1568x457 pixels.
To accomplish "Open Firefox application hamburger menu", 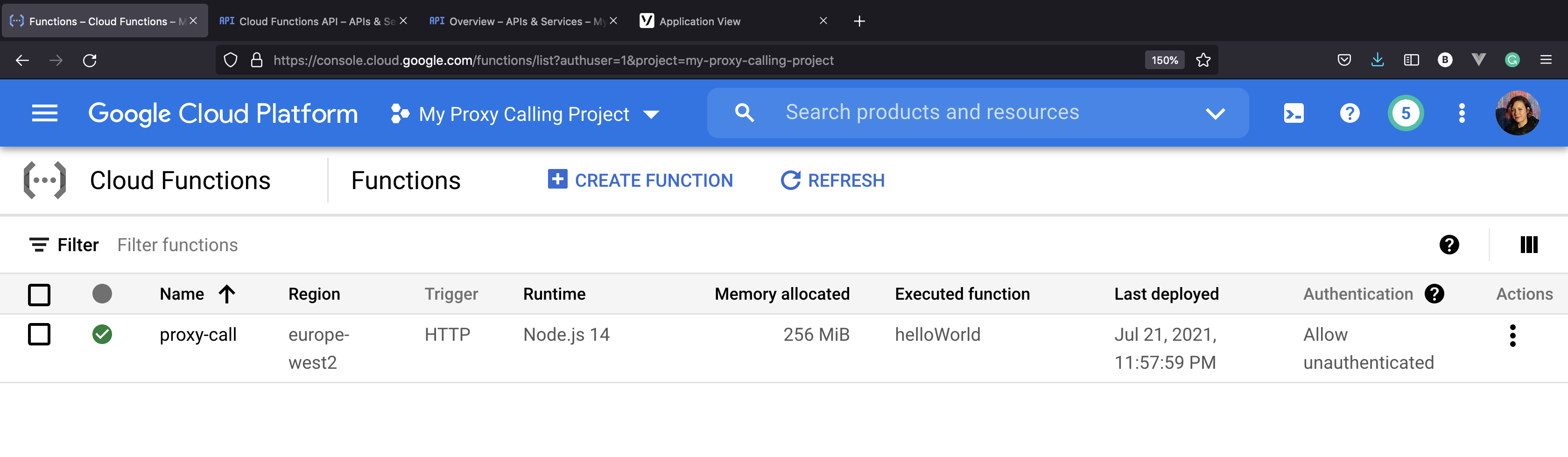I will point(1546,60).
